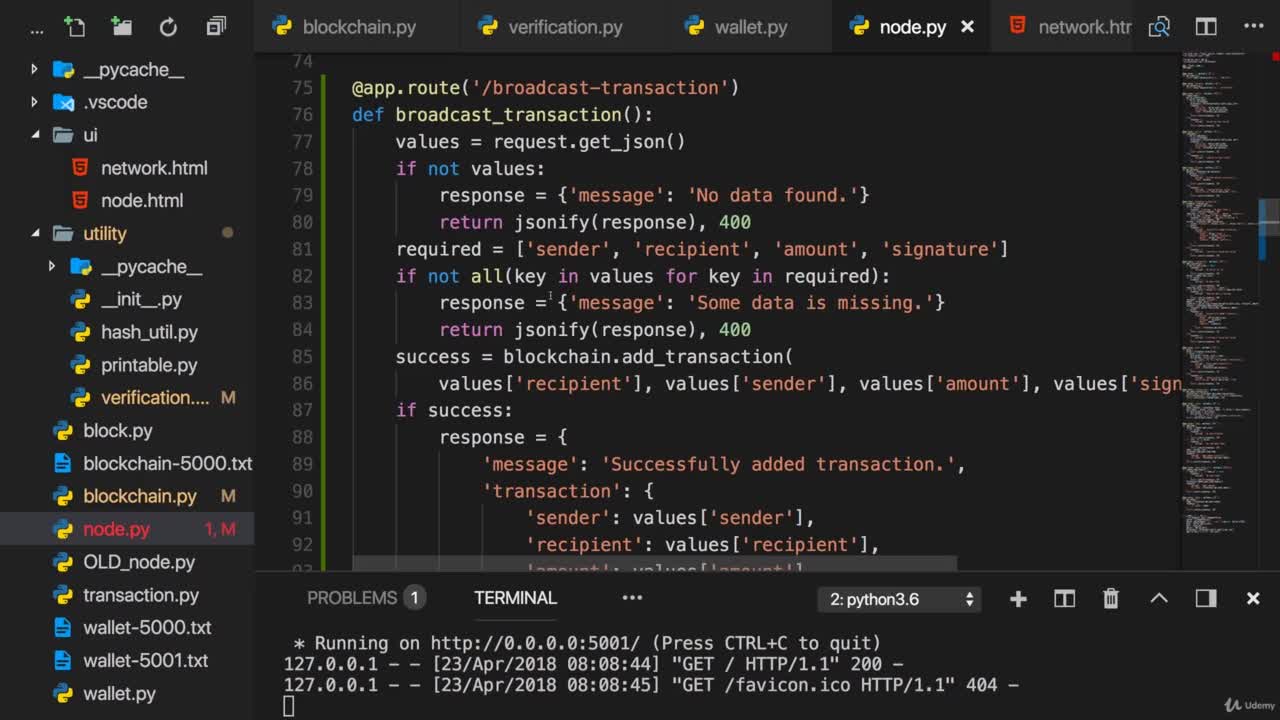Collapse the ui folder
Image resolution: width=1280 pixels, height=720 pixels.
coord(35,135)
